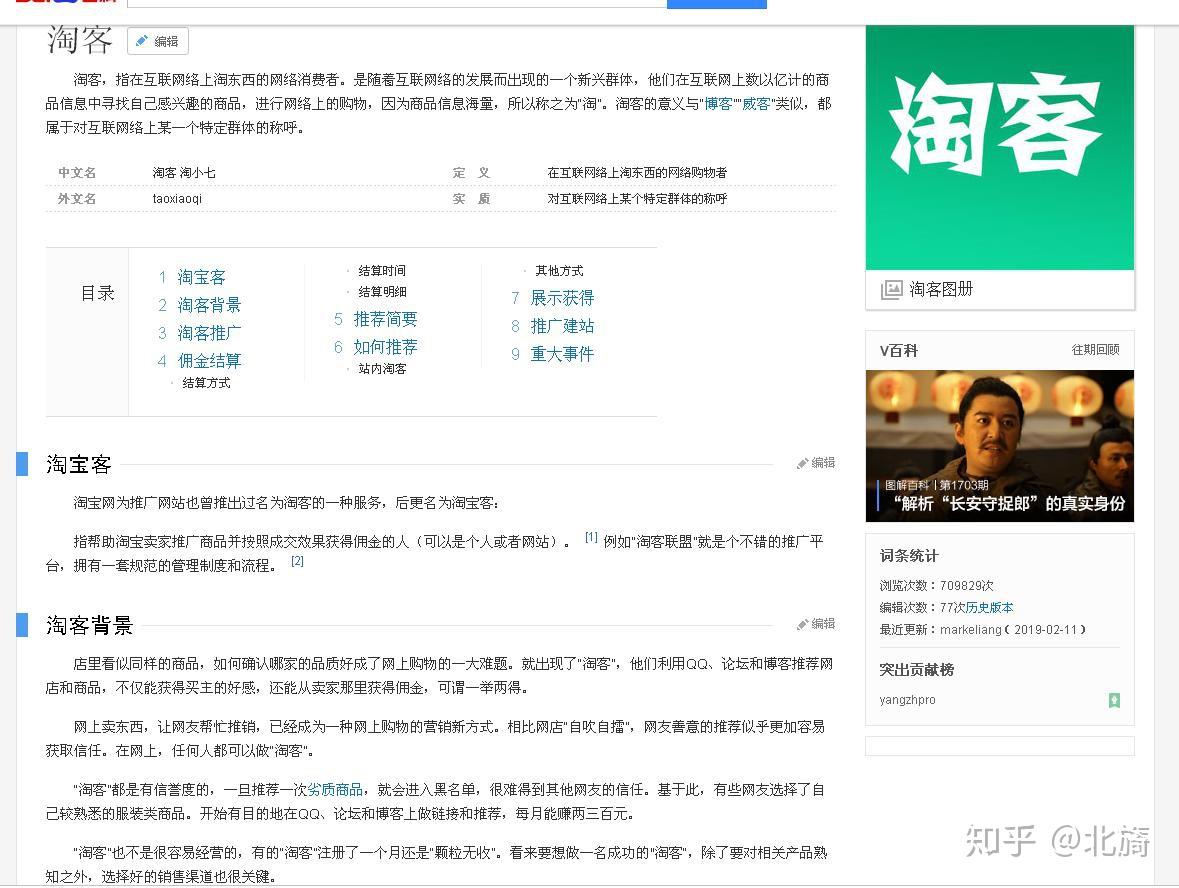
Task: Click the 淘客背景 section heading
Action: pyautogui.click(x=89, y=625)
